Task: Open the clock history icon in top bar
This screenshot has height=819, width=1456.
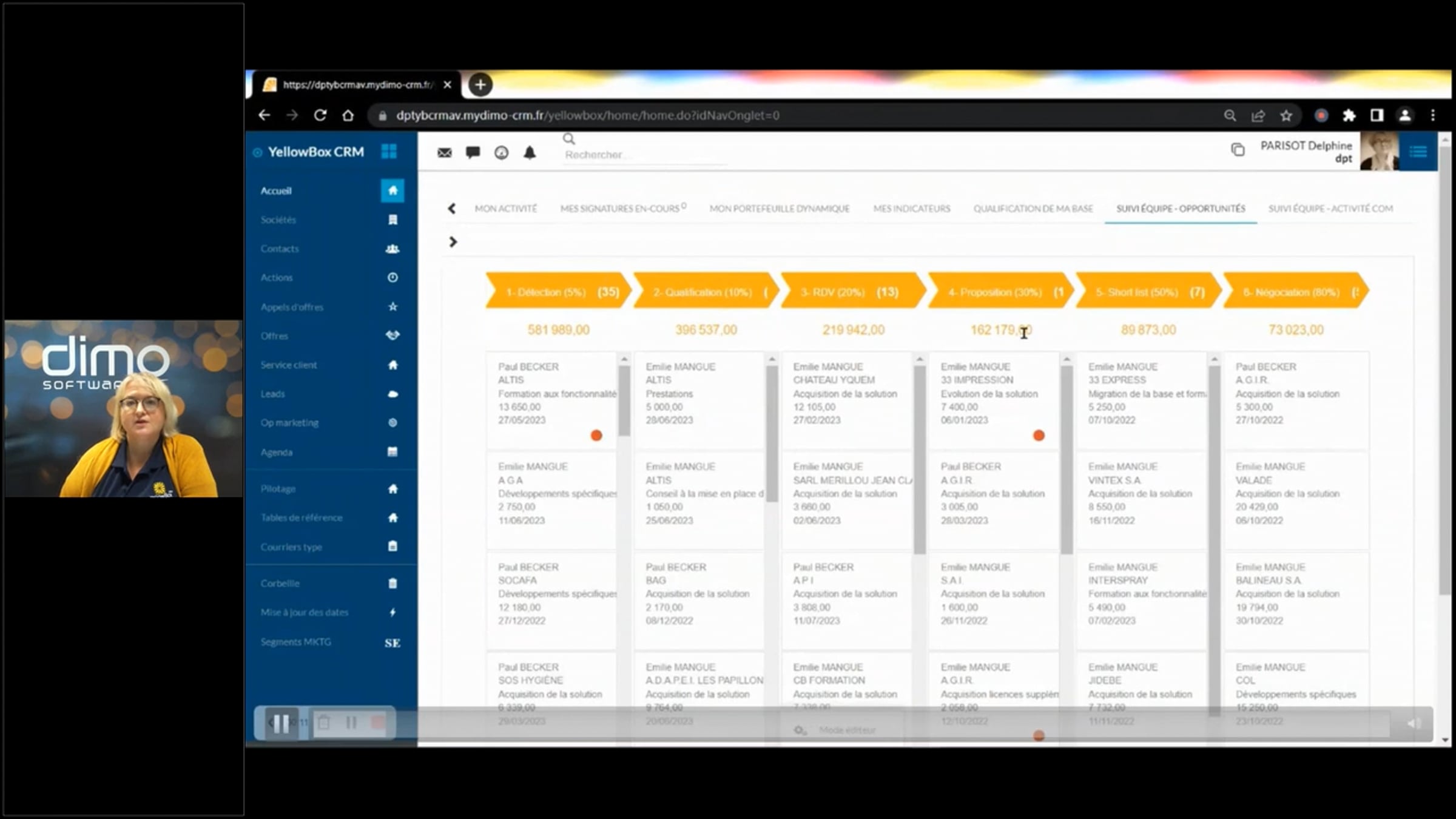Action: pyautogui.click(x=501, y=153)
